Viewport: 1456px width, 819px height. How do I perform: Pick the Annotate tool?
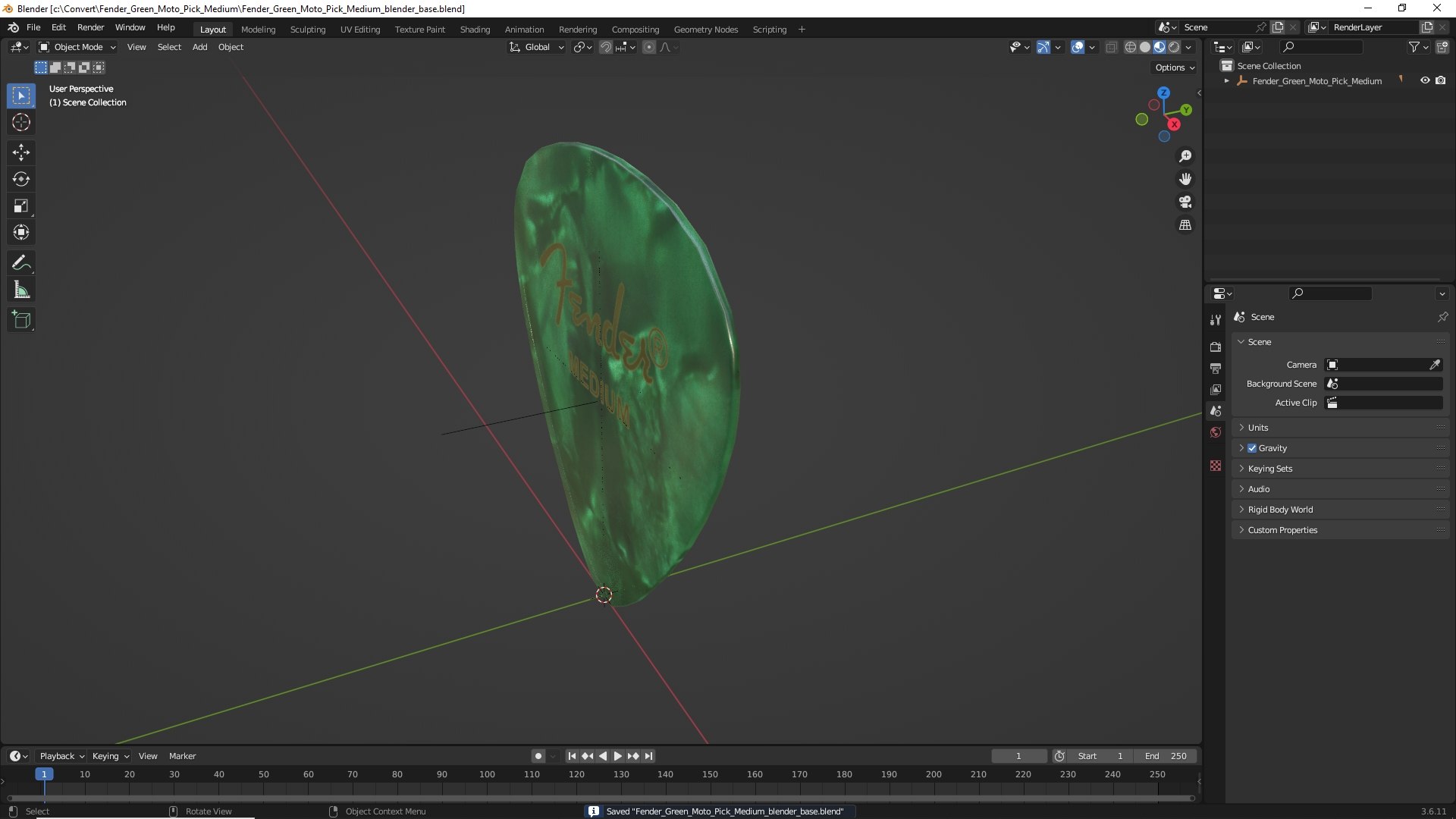click(21, 263)
